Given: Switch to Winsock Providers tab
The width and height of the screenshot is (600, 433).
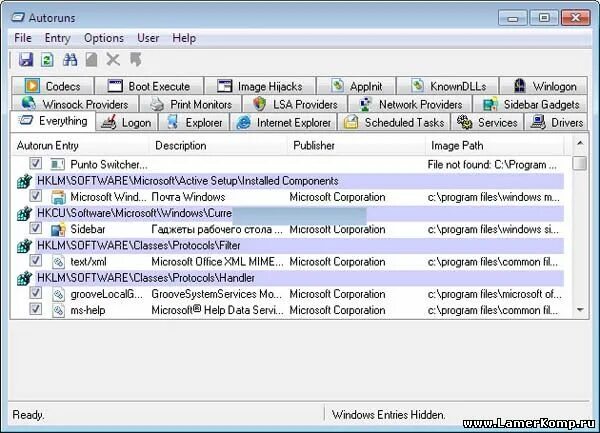Looking at the screenshot, I should tap(75, 104).
